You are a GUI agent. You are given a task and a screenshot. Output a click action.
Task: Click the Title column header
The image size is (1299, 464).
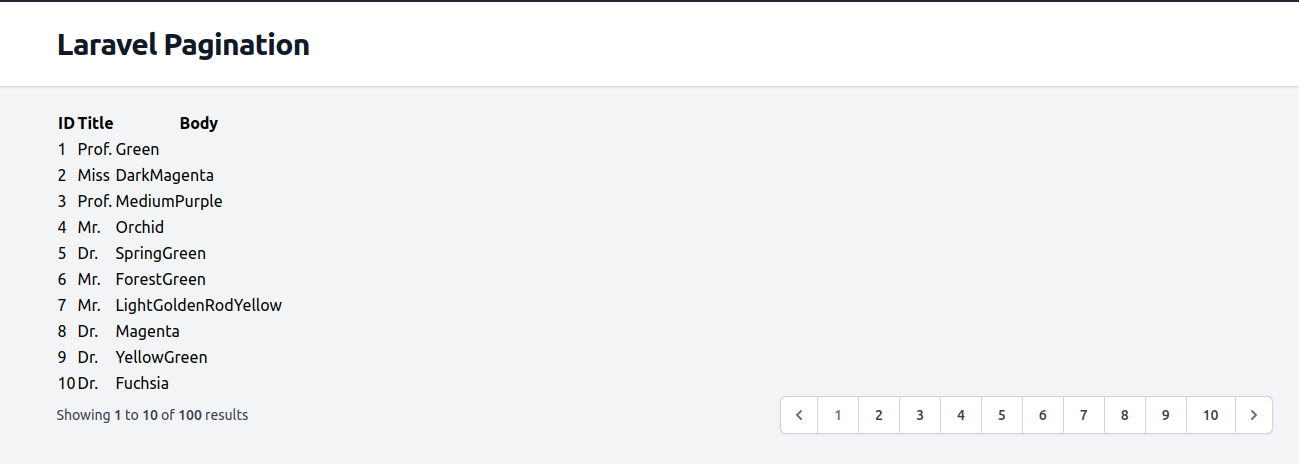coord(96,123)
